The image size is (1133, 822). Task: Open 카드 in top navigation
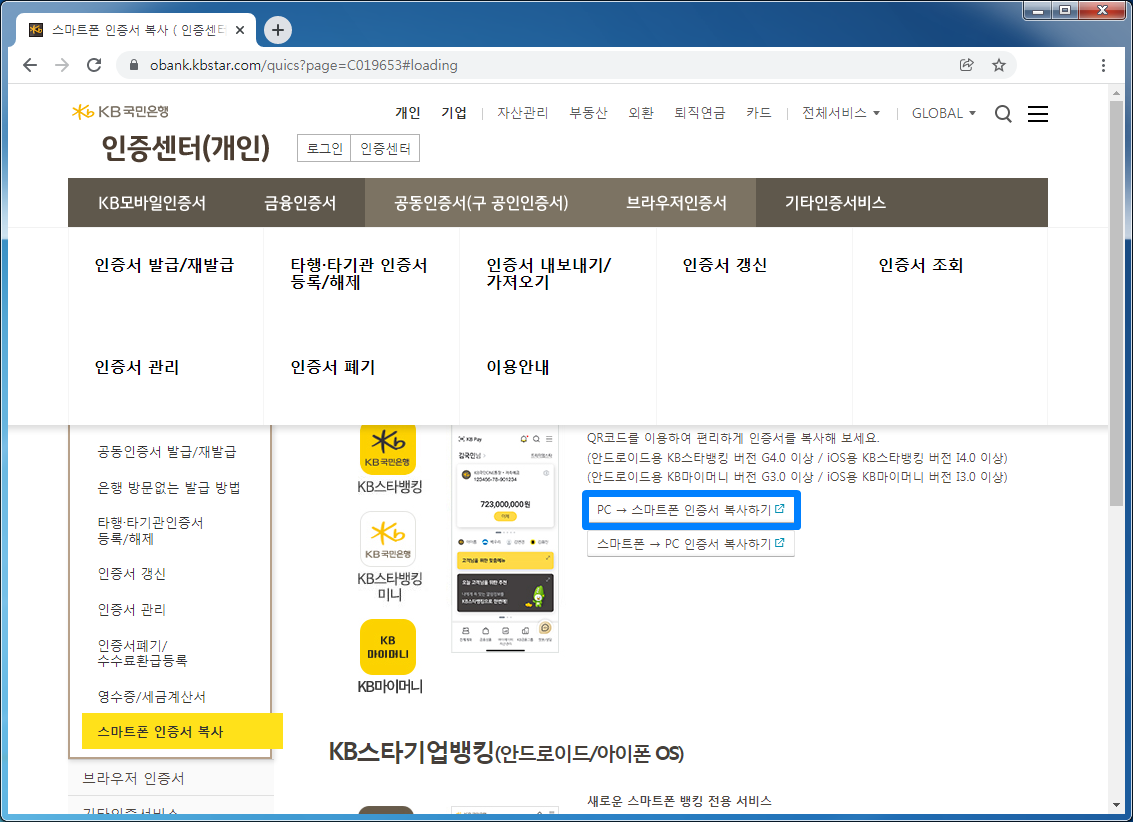coord(759,113)
